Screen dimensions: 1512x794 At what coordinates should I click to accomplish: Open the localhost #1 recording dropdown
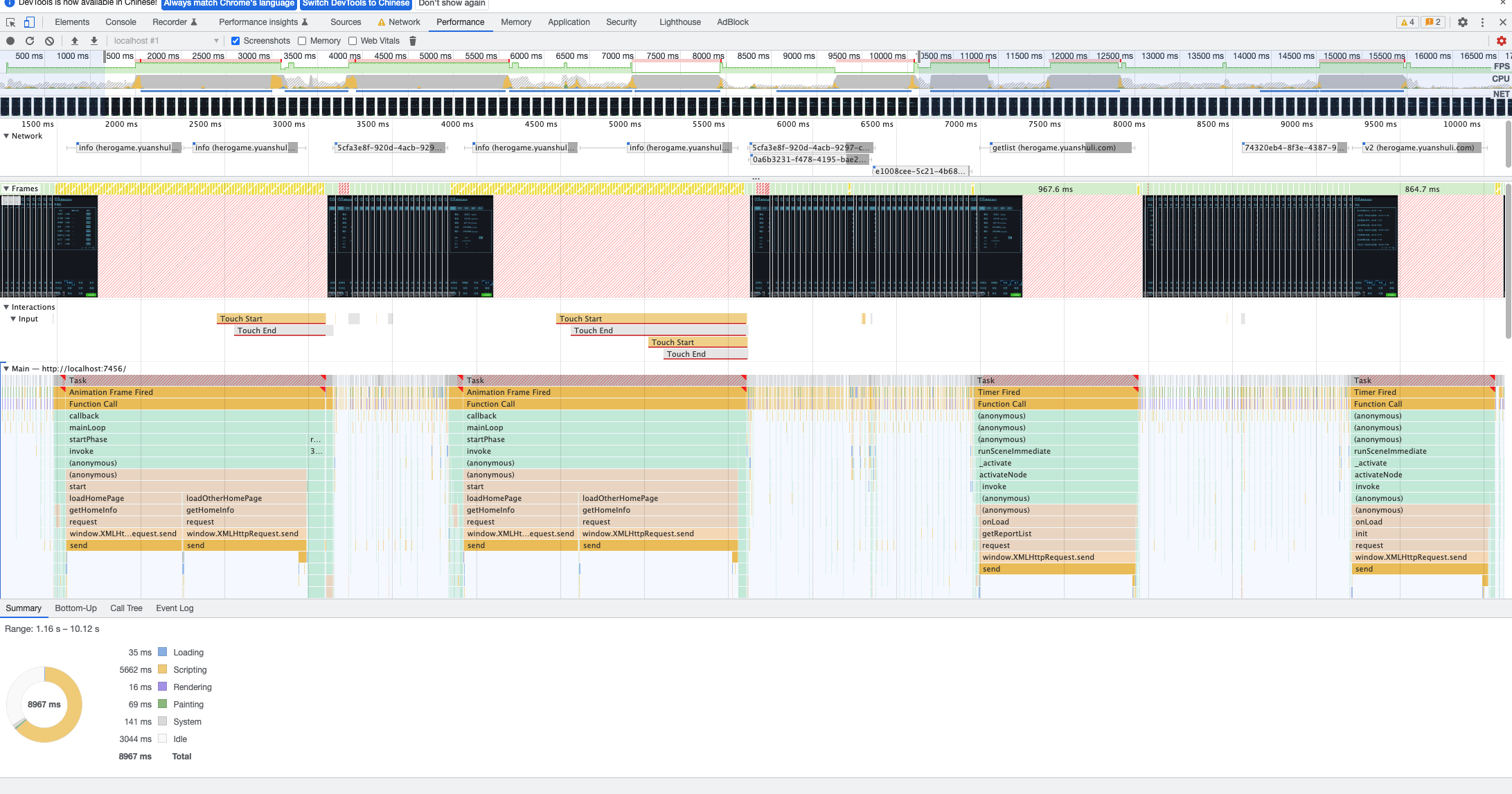[166, 41]
